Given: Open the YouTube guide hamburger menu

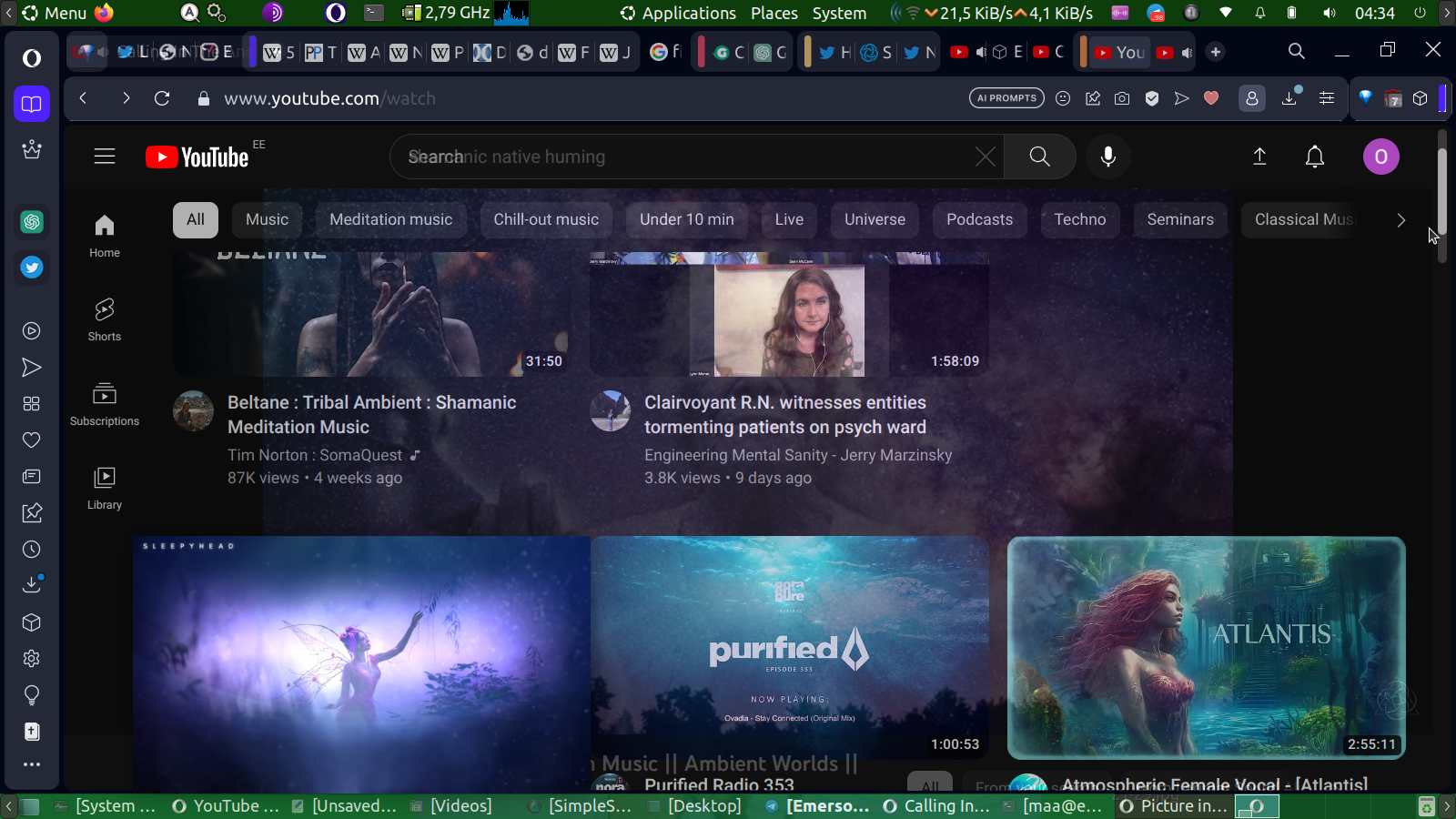Looking at the screenshot, I should coord(105,157).
